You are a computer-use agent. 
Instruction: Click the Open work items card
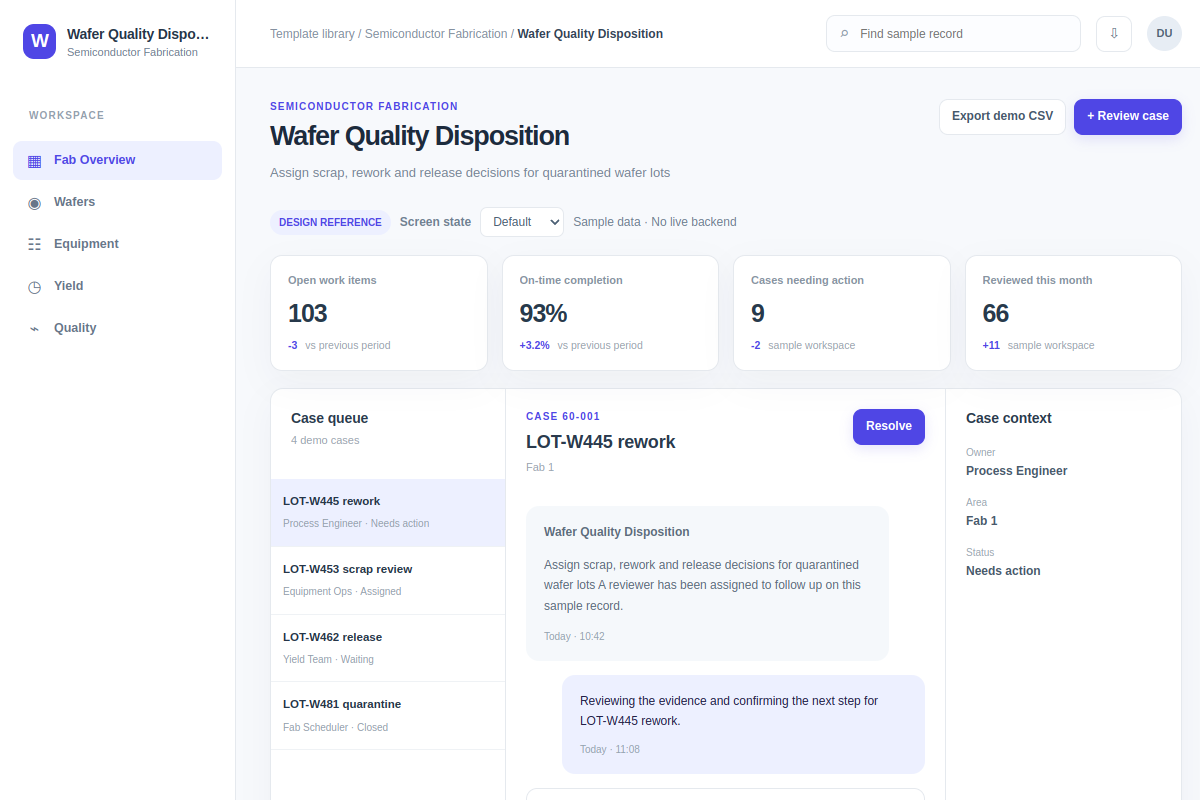(379, 313)
